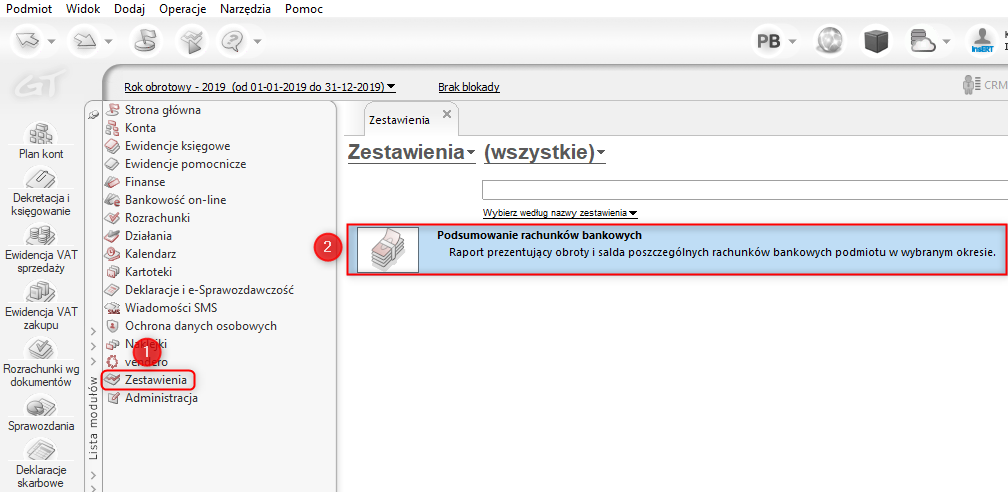Screen dimensions: 1008x492
Task: Click the chart with play arrow toolbar icon
Action: [190, 41]
